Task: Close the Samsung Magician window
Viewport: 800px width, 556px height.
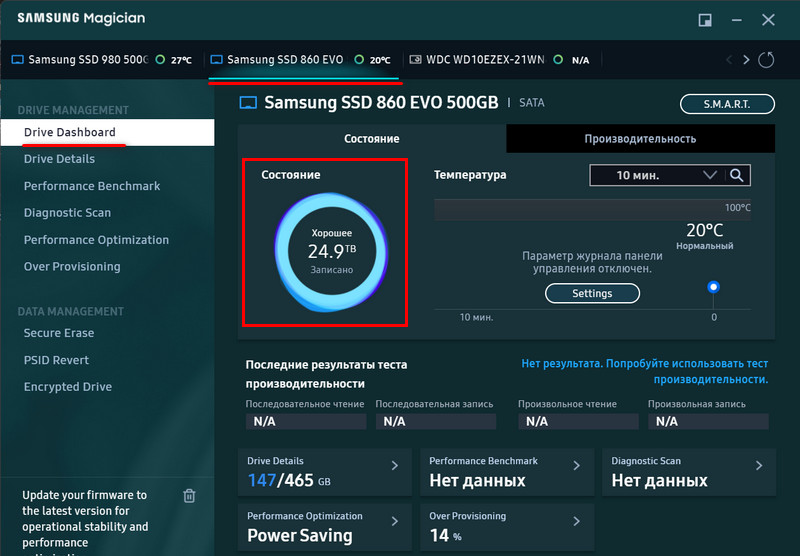Action: click(768, 20)
